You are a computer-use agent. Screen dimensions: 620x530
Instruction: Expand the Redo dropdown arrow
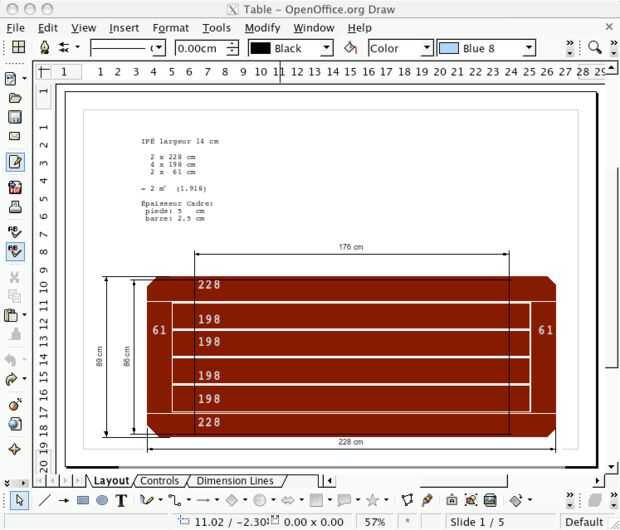click(25, 379)
